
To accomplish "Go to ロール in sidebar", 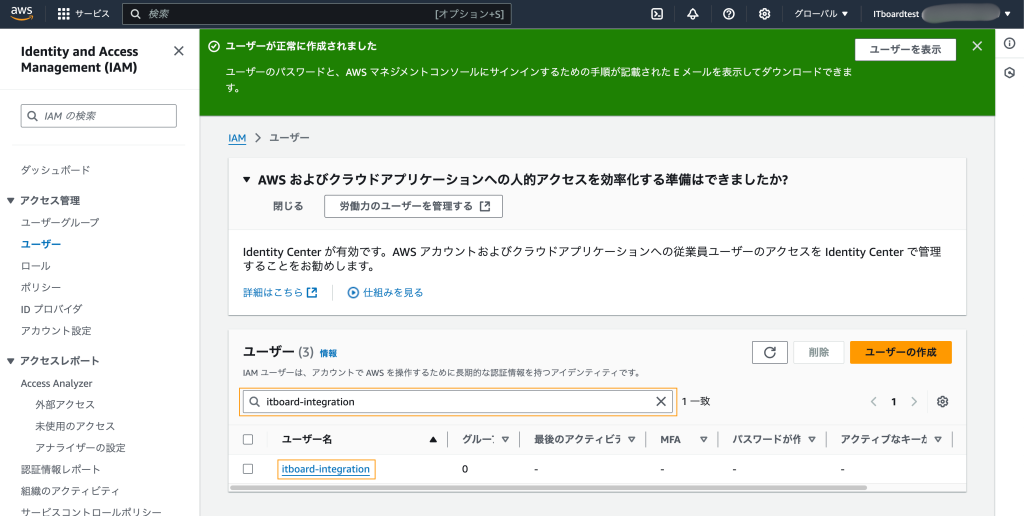I will click(36, 266).
